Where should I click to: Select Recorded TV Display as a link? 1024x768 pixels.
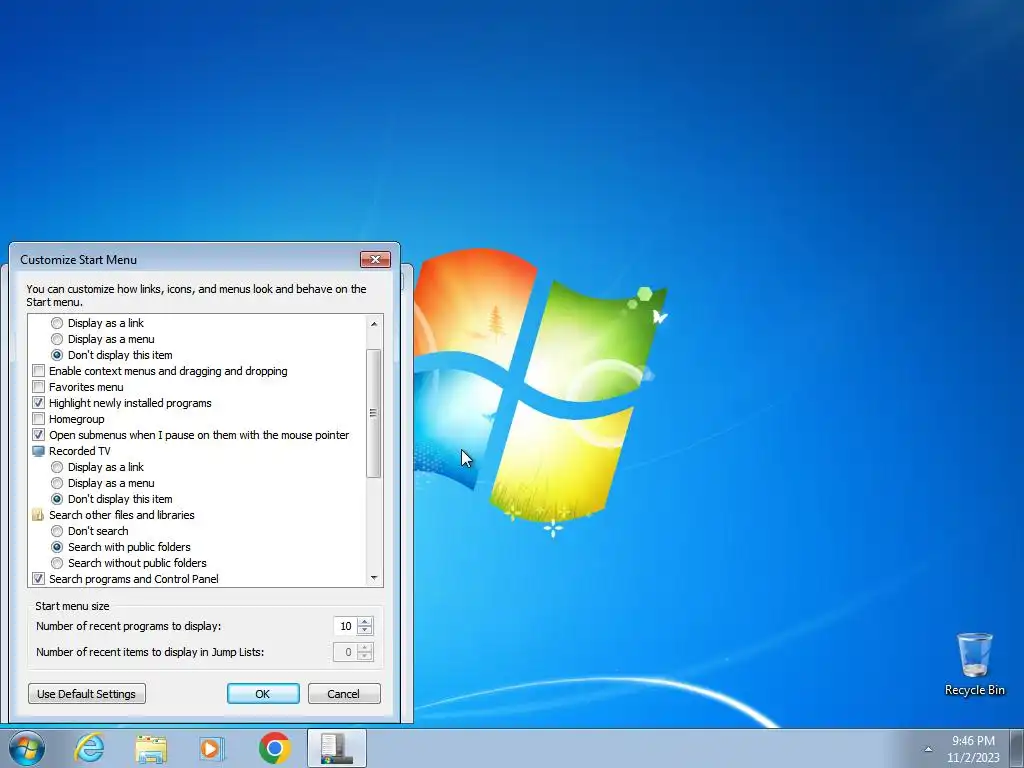[x=57, y=467]
